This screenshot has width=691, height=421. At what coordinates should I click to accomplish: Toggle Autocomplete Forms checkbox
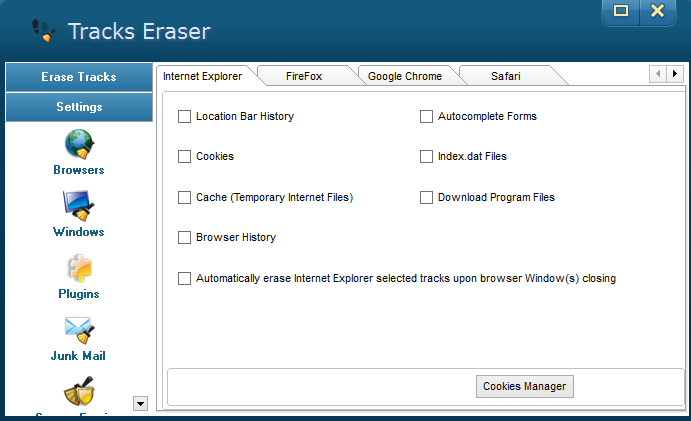coord(426,116)
